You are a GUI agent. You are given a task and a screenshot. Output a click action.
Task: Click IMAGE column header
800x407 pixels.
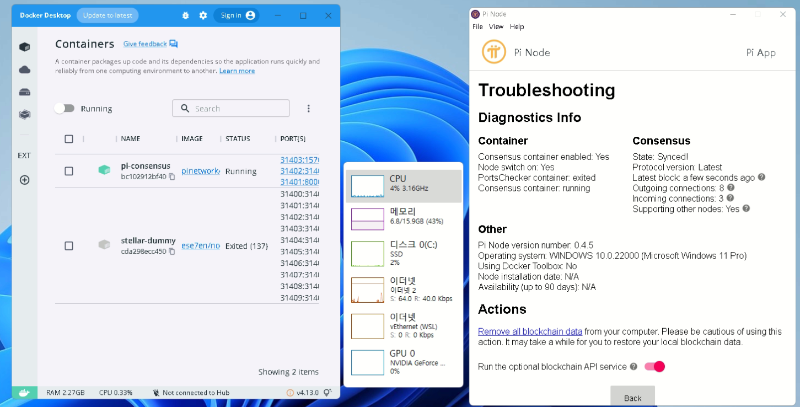tap(192, 139)
